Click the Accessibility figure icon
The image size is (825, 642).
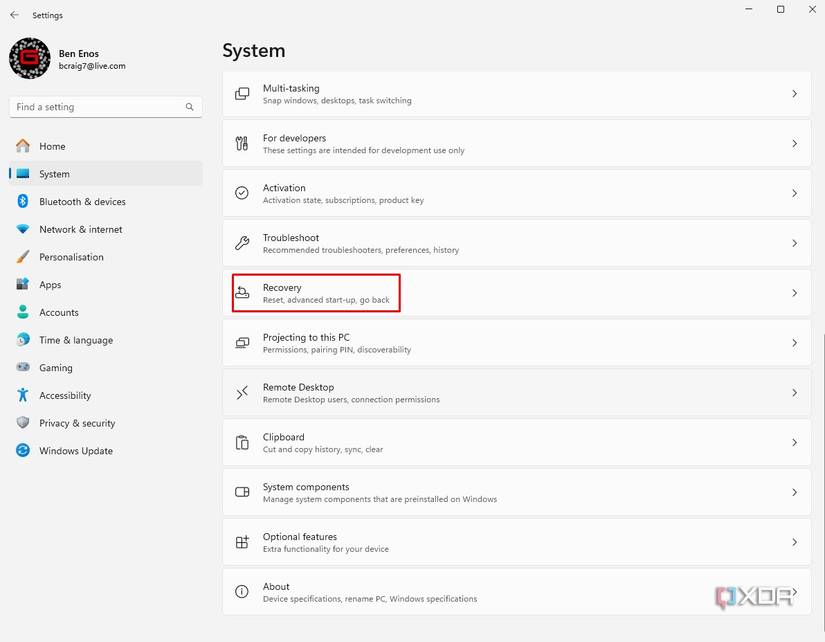point(23,395)
